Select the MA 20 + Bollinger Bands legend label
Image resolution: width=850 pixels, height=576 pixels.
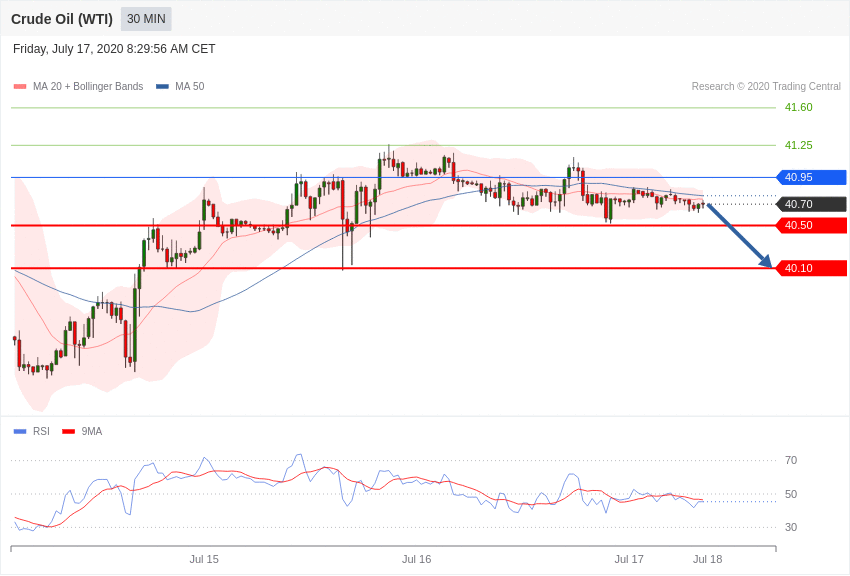click(x=88, y=86)
